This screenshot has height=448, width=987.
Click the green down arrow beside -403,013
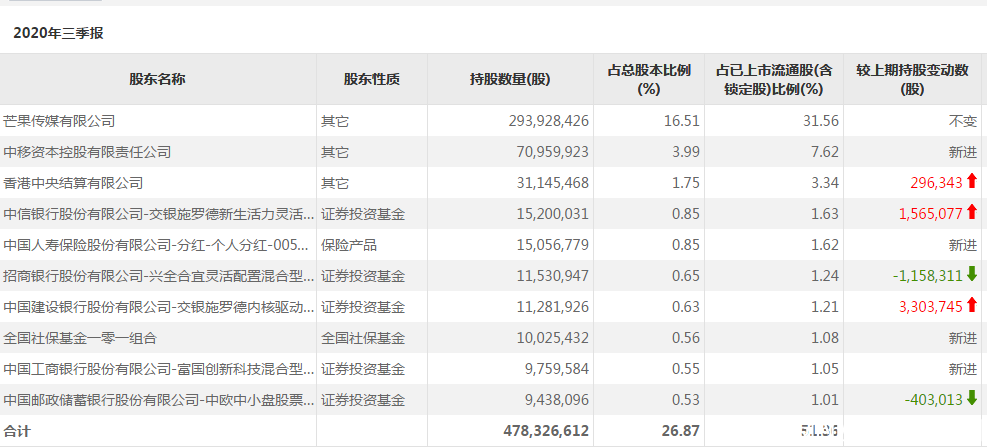point(972,398)
